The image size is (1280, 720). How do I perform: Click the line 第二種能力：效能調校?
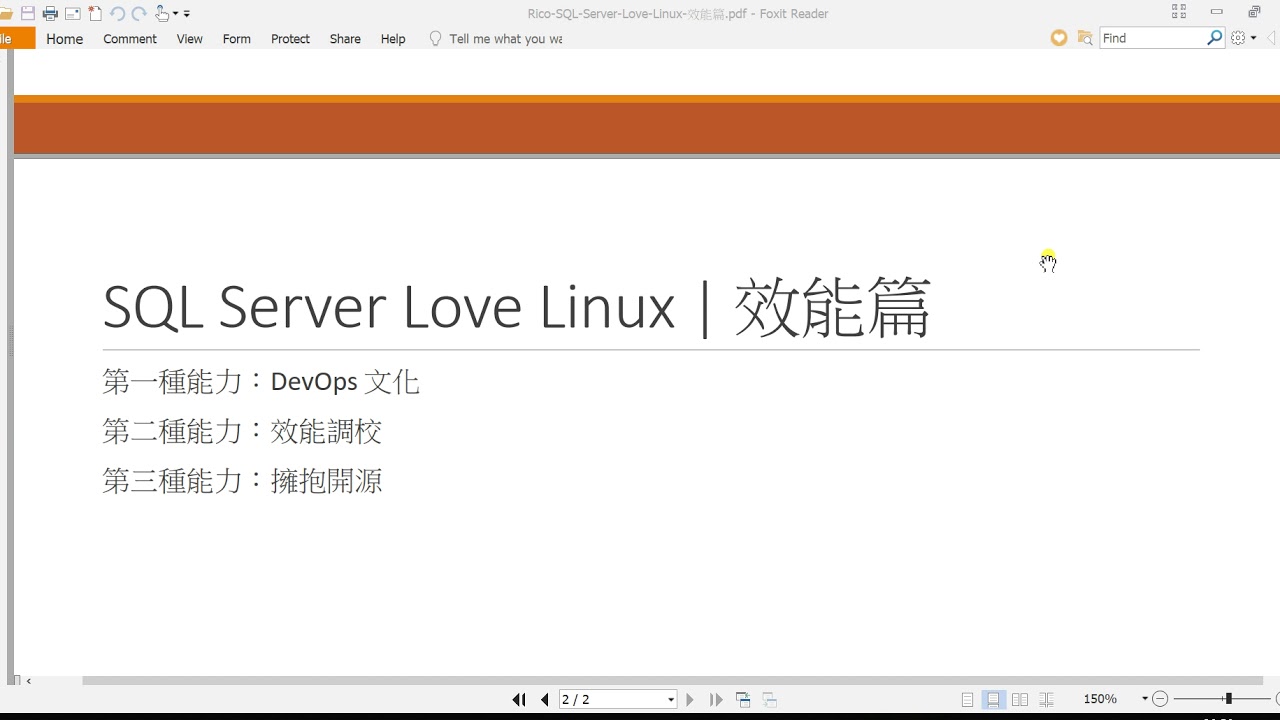242,431
